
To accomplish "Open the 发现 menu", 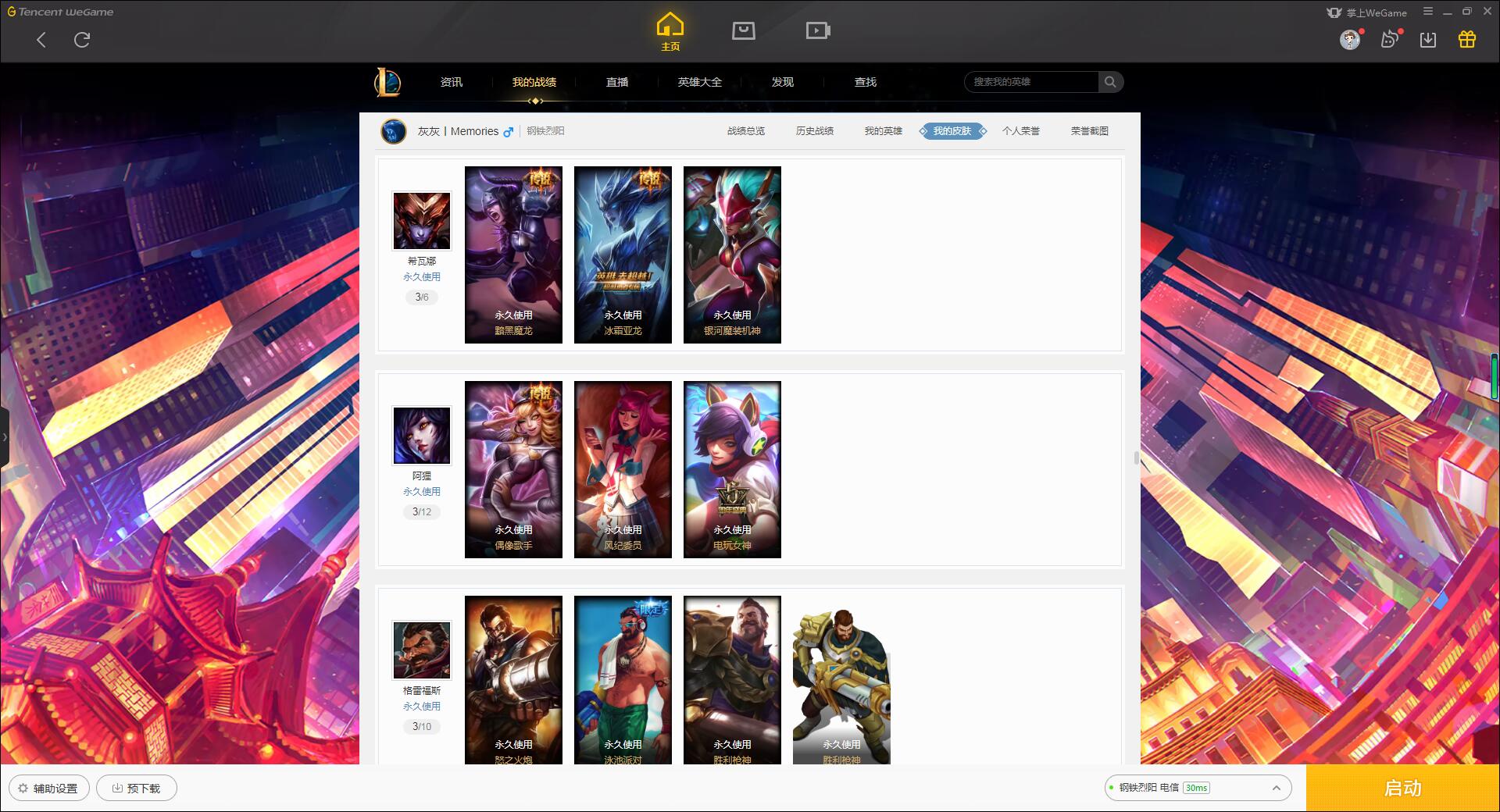I will pyautogui.click(x=783, y=82).
